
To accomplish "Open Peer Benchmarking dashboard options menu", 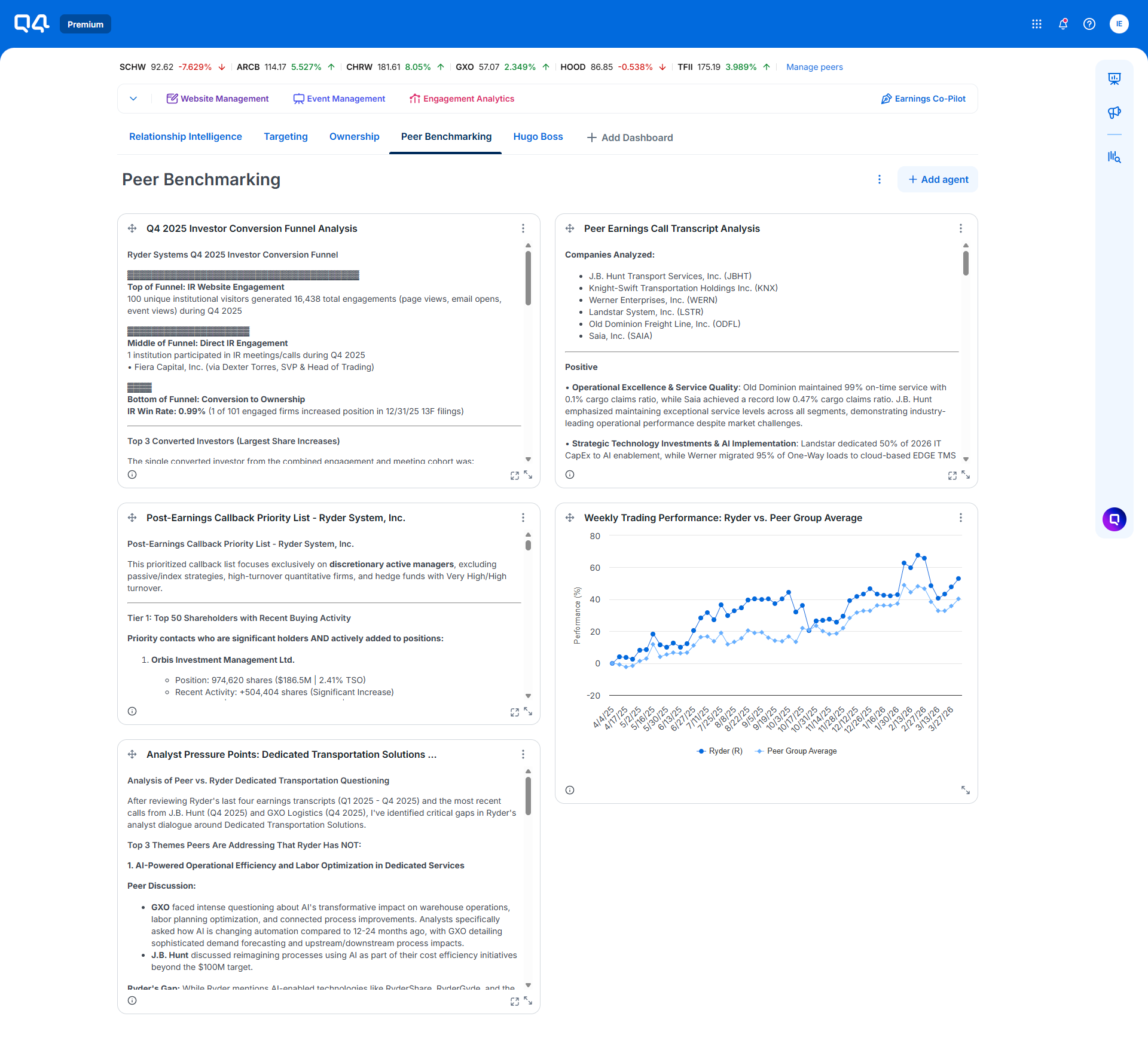I will (880, 179).
